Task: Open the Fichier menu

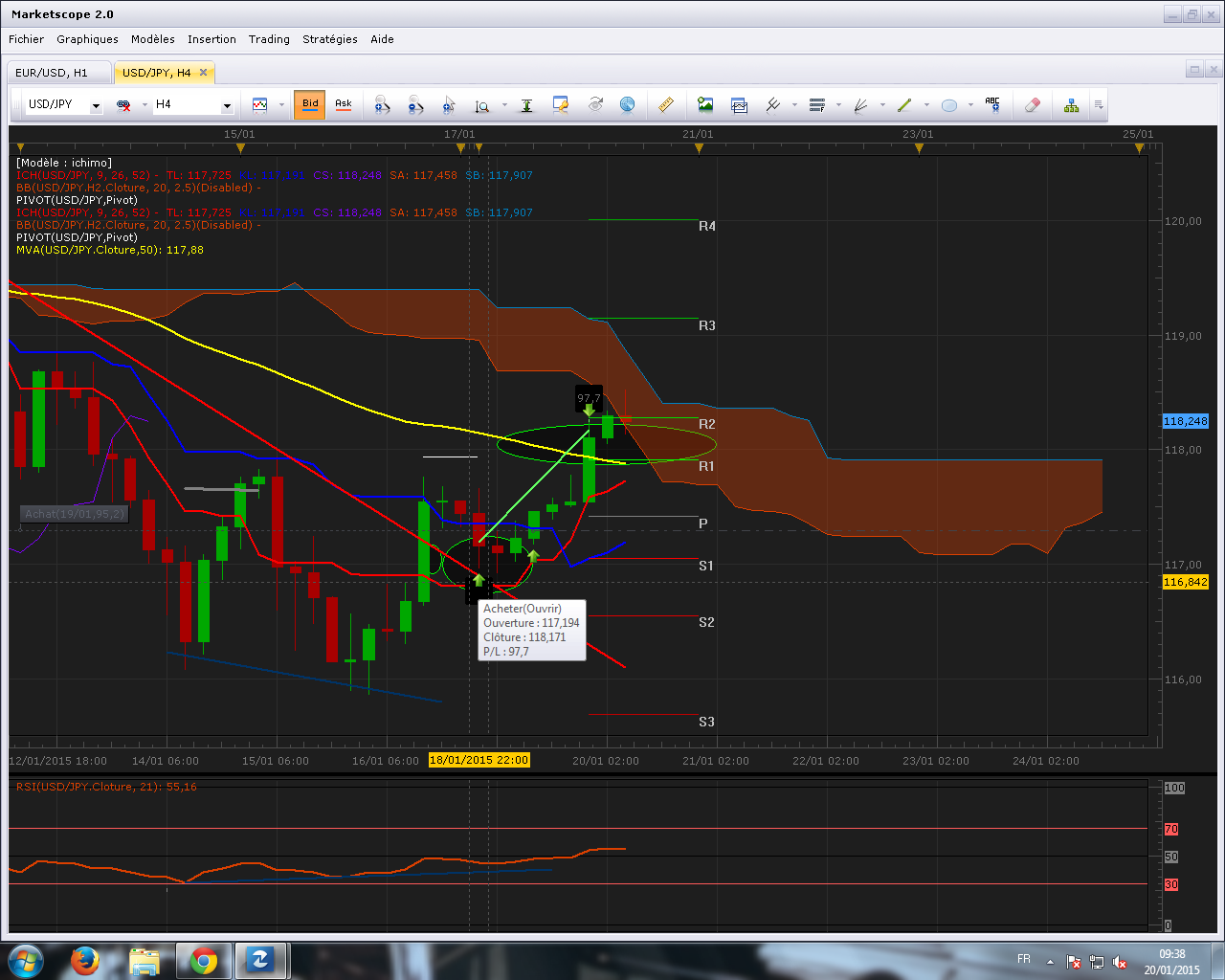Action: tap(26, 39)
